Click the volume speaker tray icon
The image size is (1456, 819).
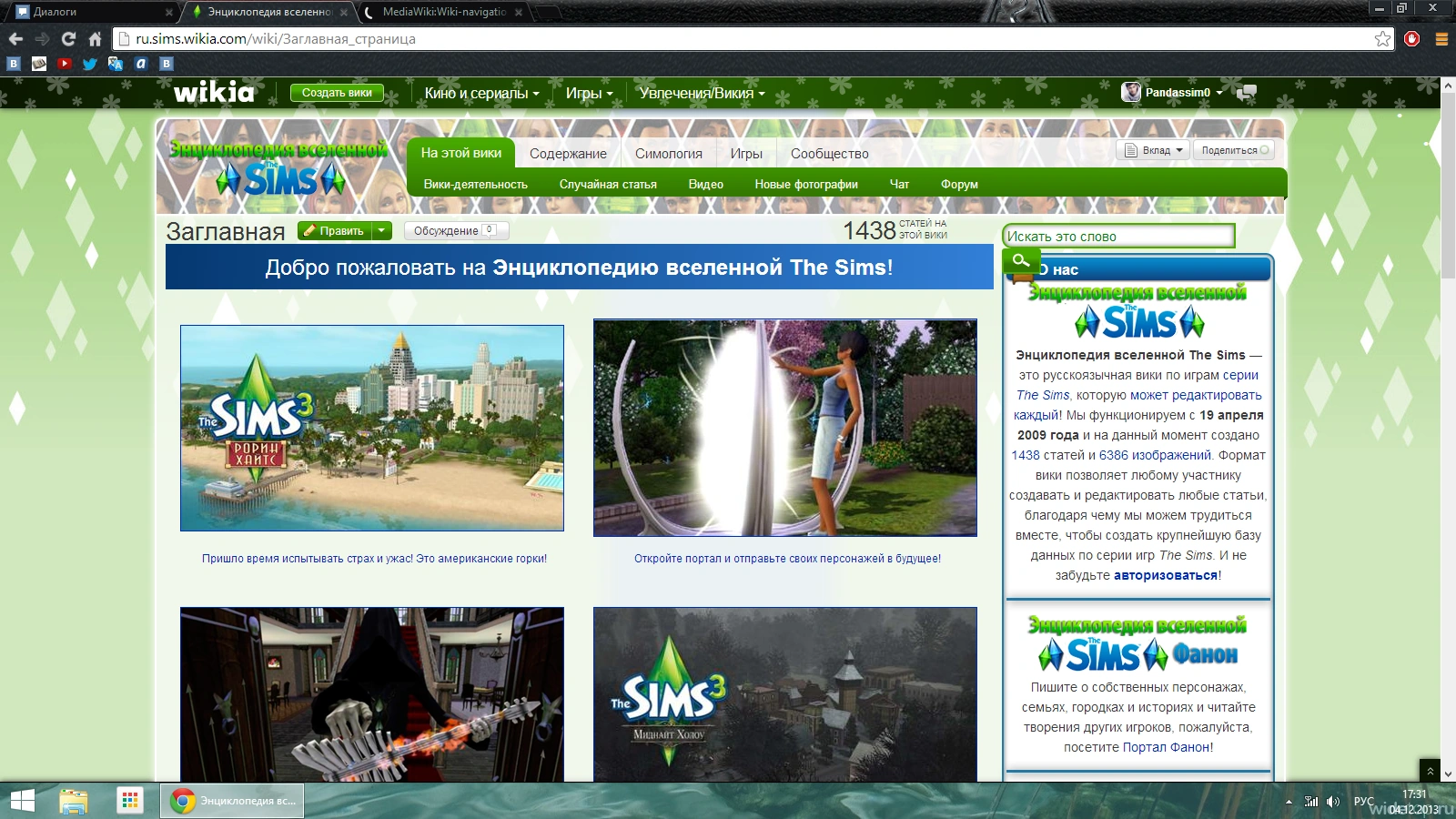pyautogui.click(x=1333, y=802)
